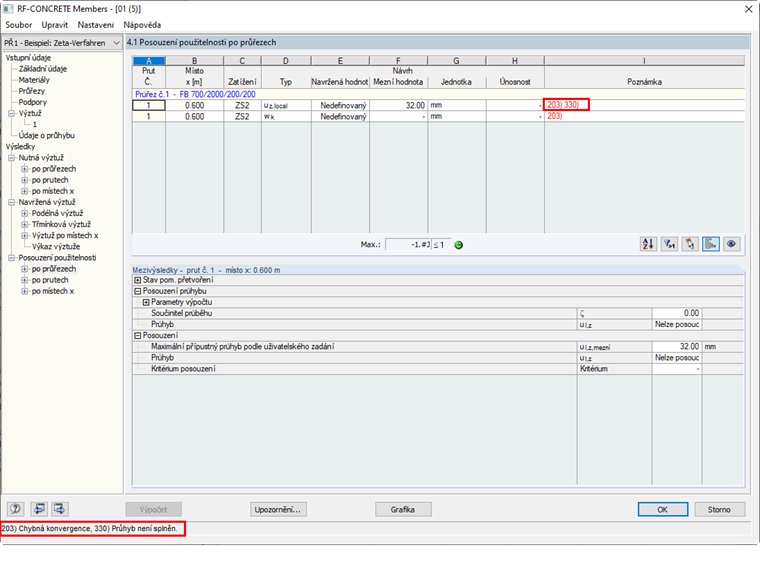The width and height of the screenshot is (760, 570).
Task: Sort results with the A-Z sort icon
Action: pos(648,244)
